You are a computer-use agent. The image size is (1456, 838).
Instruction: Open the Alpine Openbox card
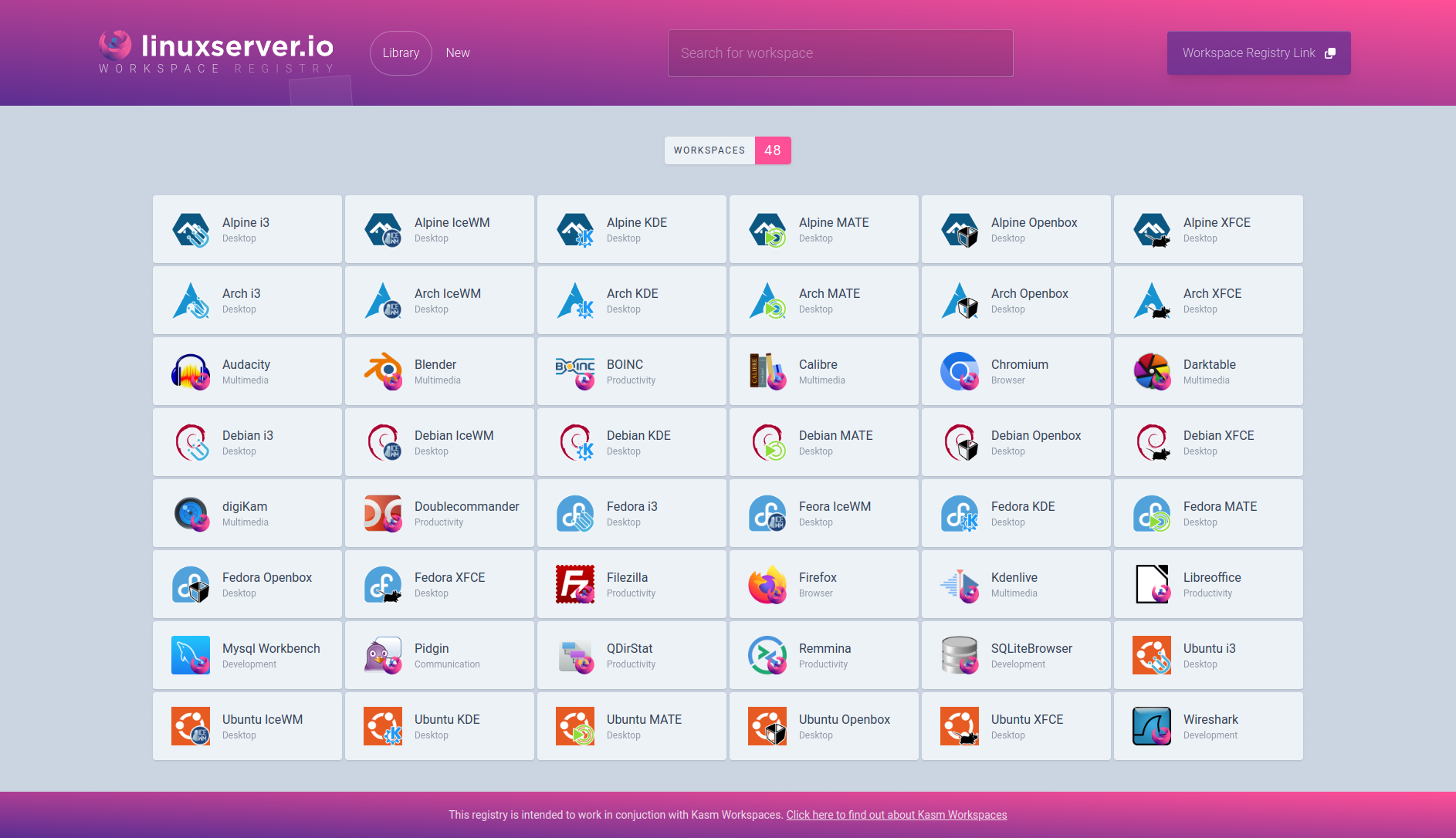(1016, 229)
